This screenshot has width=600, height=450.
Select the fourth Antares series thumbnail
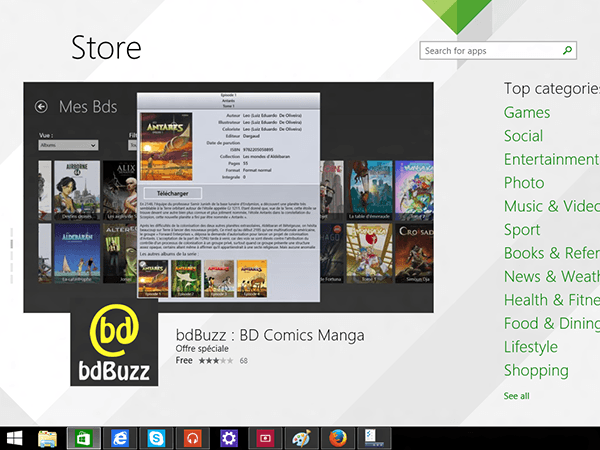[252, 279]
